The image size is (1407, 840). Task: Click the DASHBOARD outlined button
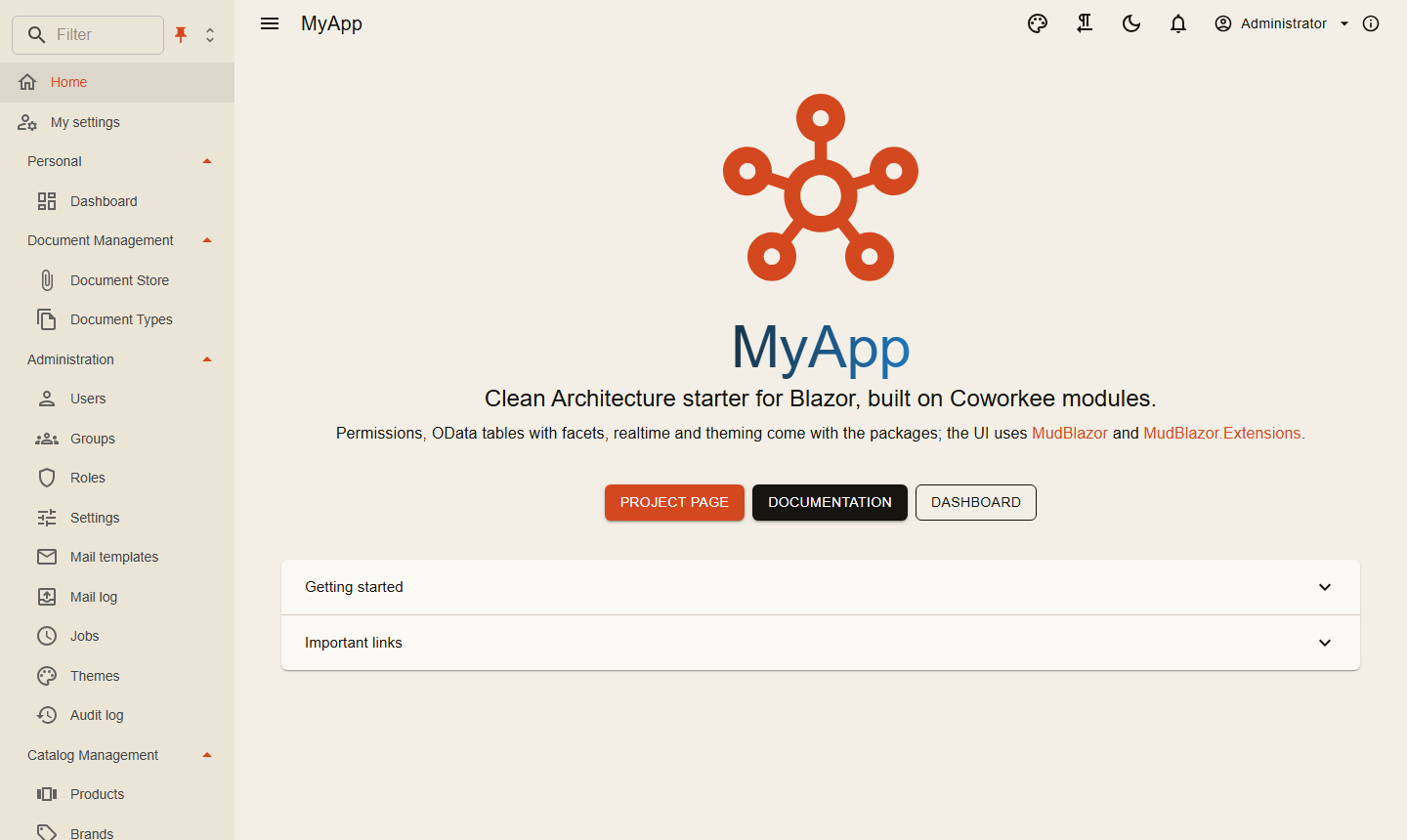coord(976,502)
